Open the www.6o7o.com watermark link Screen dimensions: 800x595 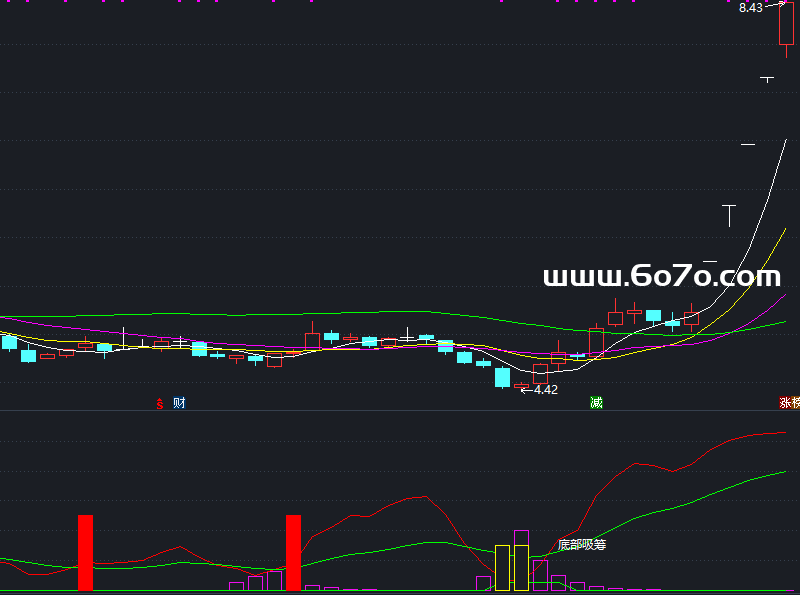click(661, 276)
